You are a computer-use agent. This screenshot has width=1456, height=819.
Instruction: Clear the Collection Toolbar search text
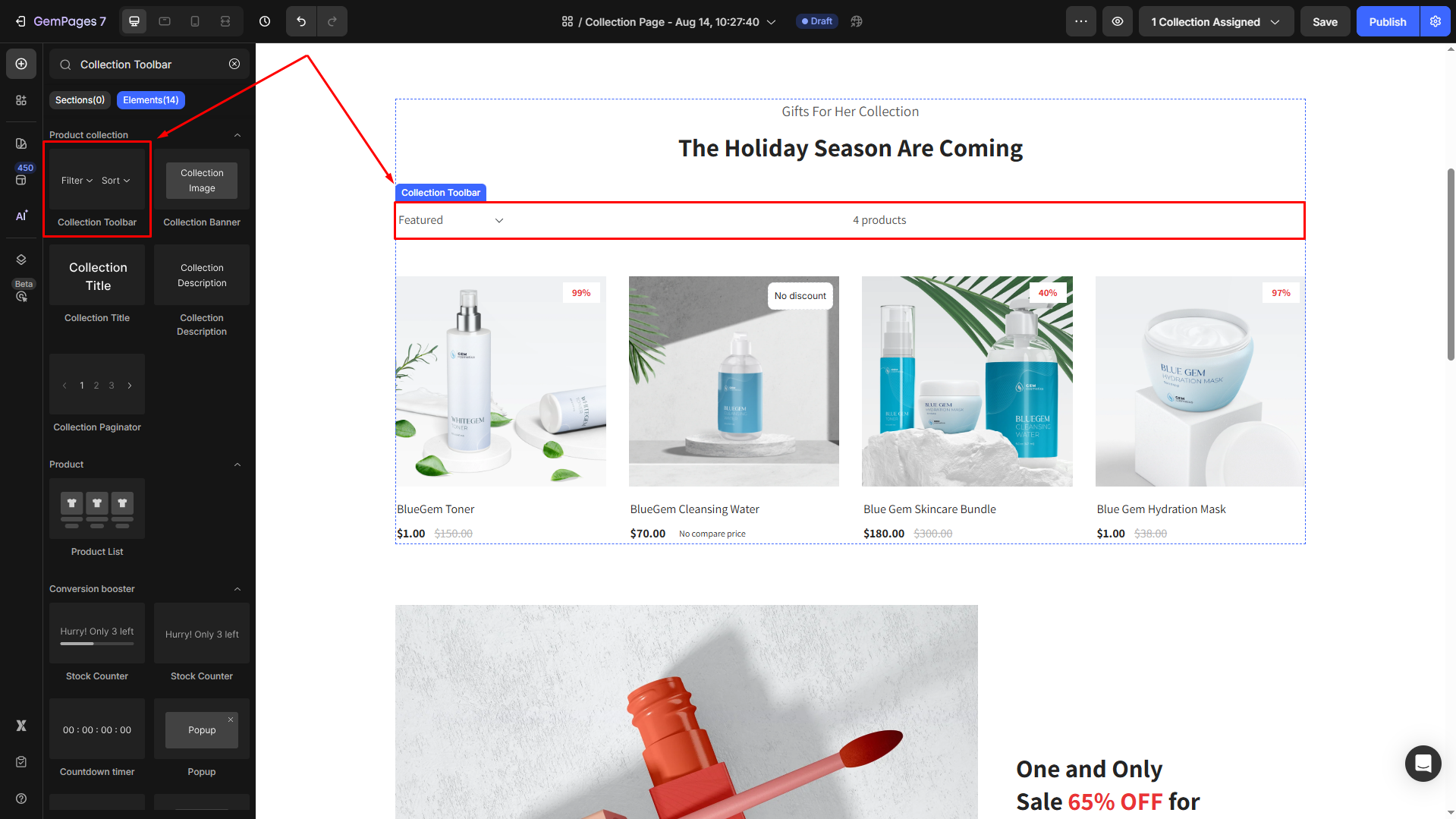pyautogui.click(x=234, y=65)
